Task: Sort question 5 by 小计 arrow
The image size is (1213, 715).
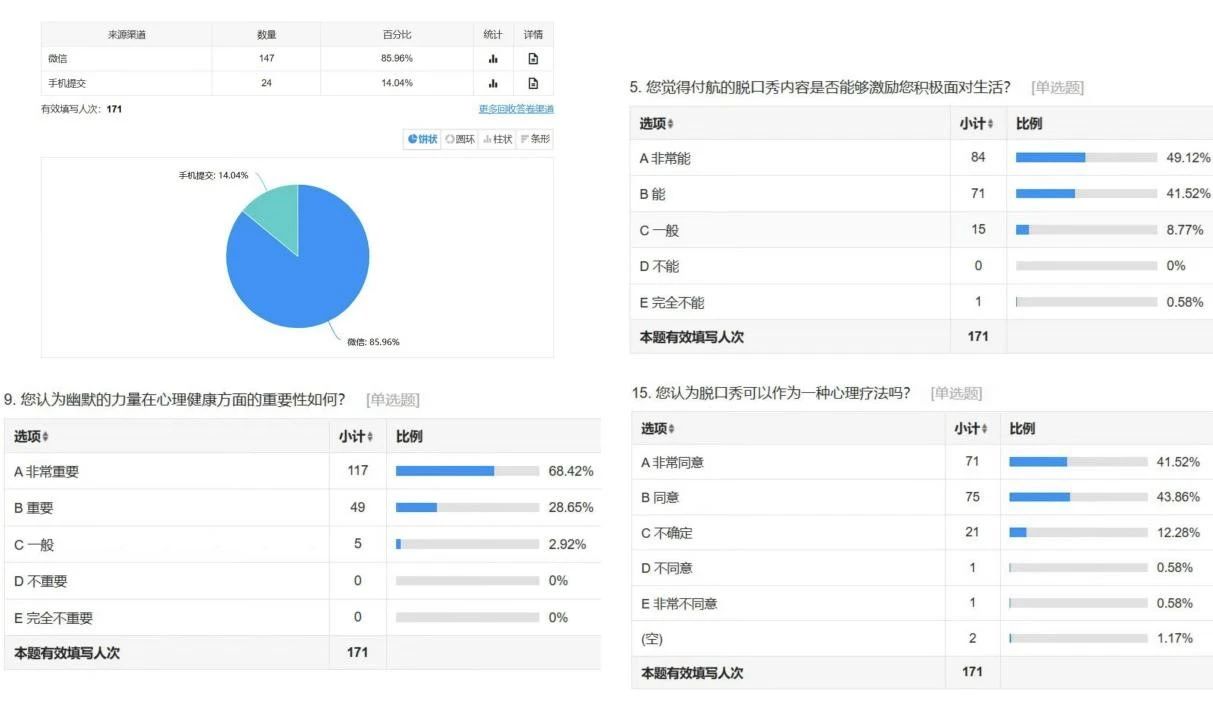Action: click(992, 124)
